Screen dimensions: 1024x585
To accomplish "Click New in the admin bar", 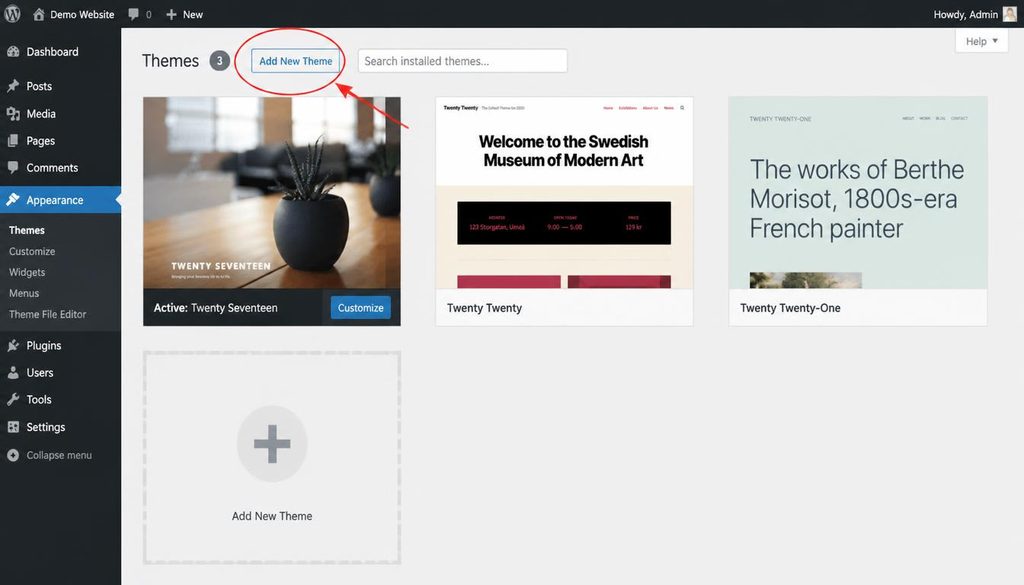I will click(x=193, y=14).
